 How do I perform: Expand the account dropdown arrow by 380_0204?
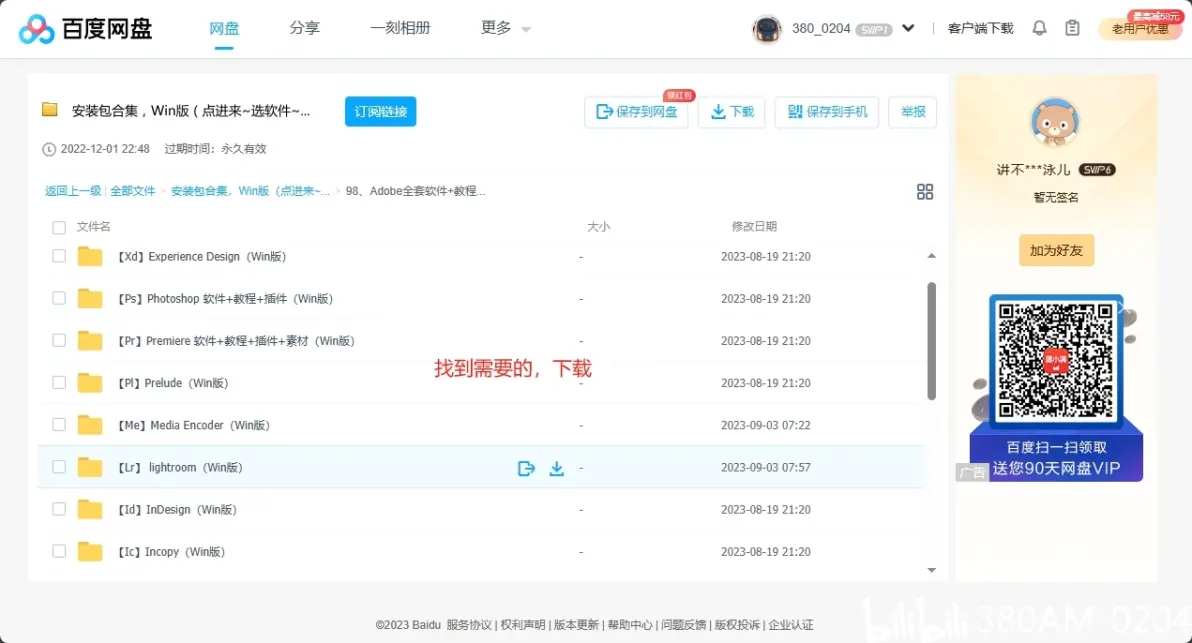point(908,28)
